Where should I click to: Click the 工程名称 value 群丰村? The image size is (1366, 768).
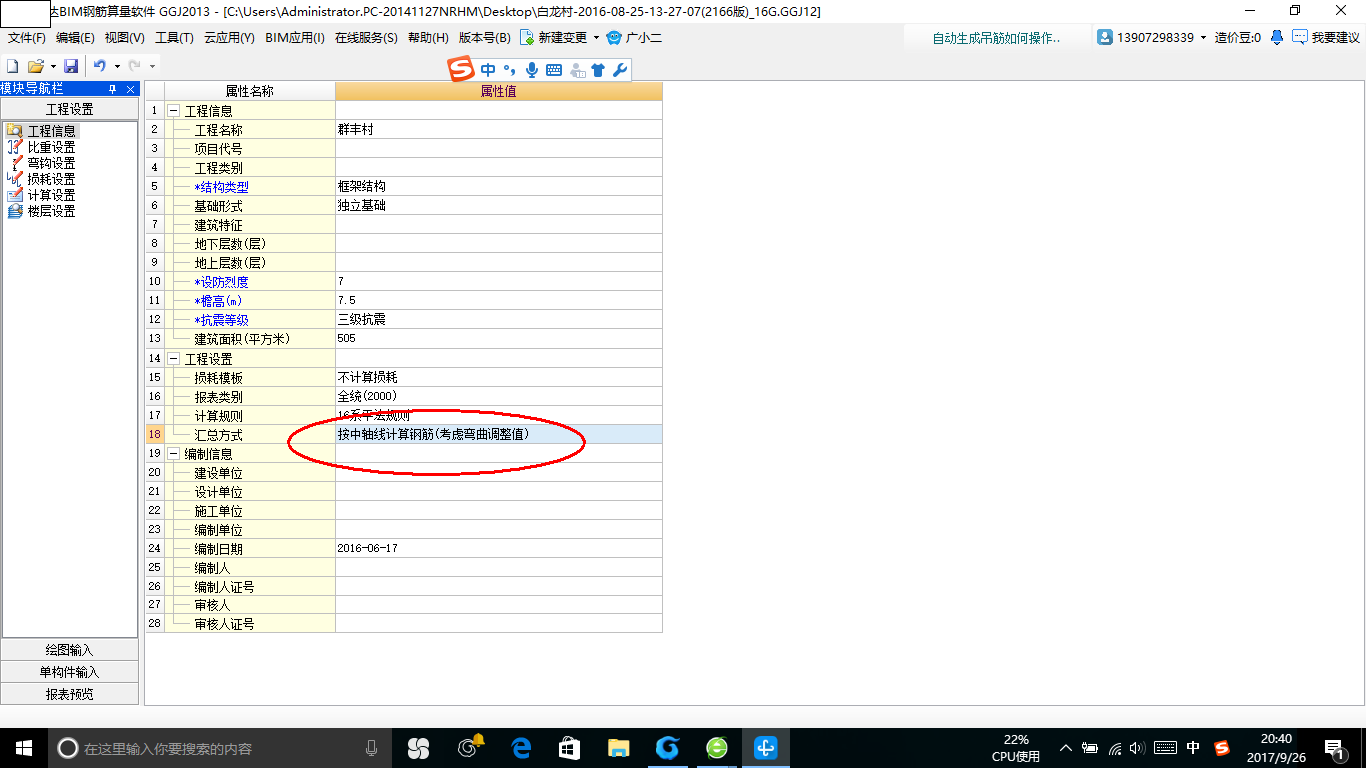355,130
